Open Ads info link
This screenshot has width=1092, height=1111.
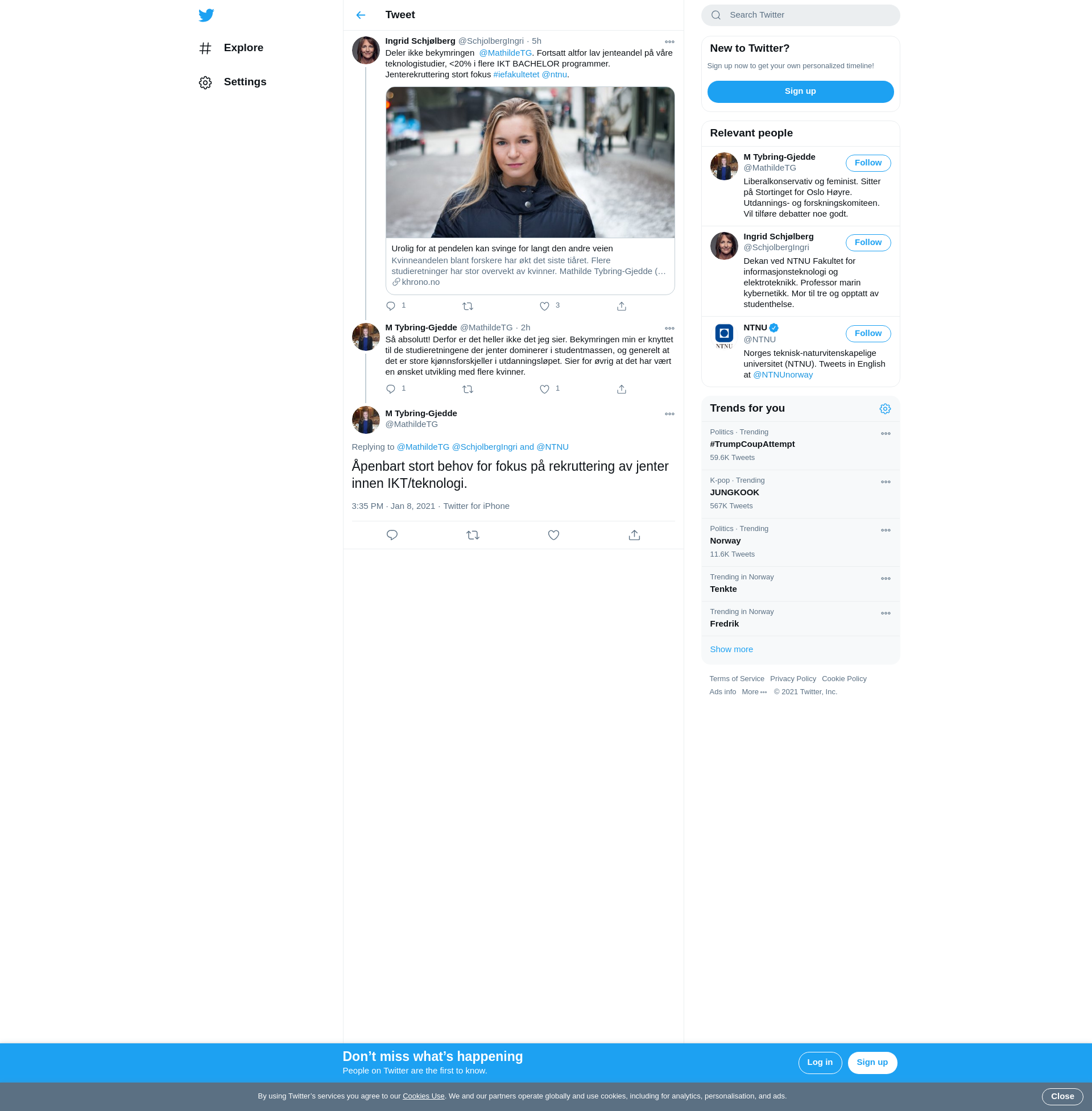coord(723,692)
